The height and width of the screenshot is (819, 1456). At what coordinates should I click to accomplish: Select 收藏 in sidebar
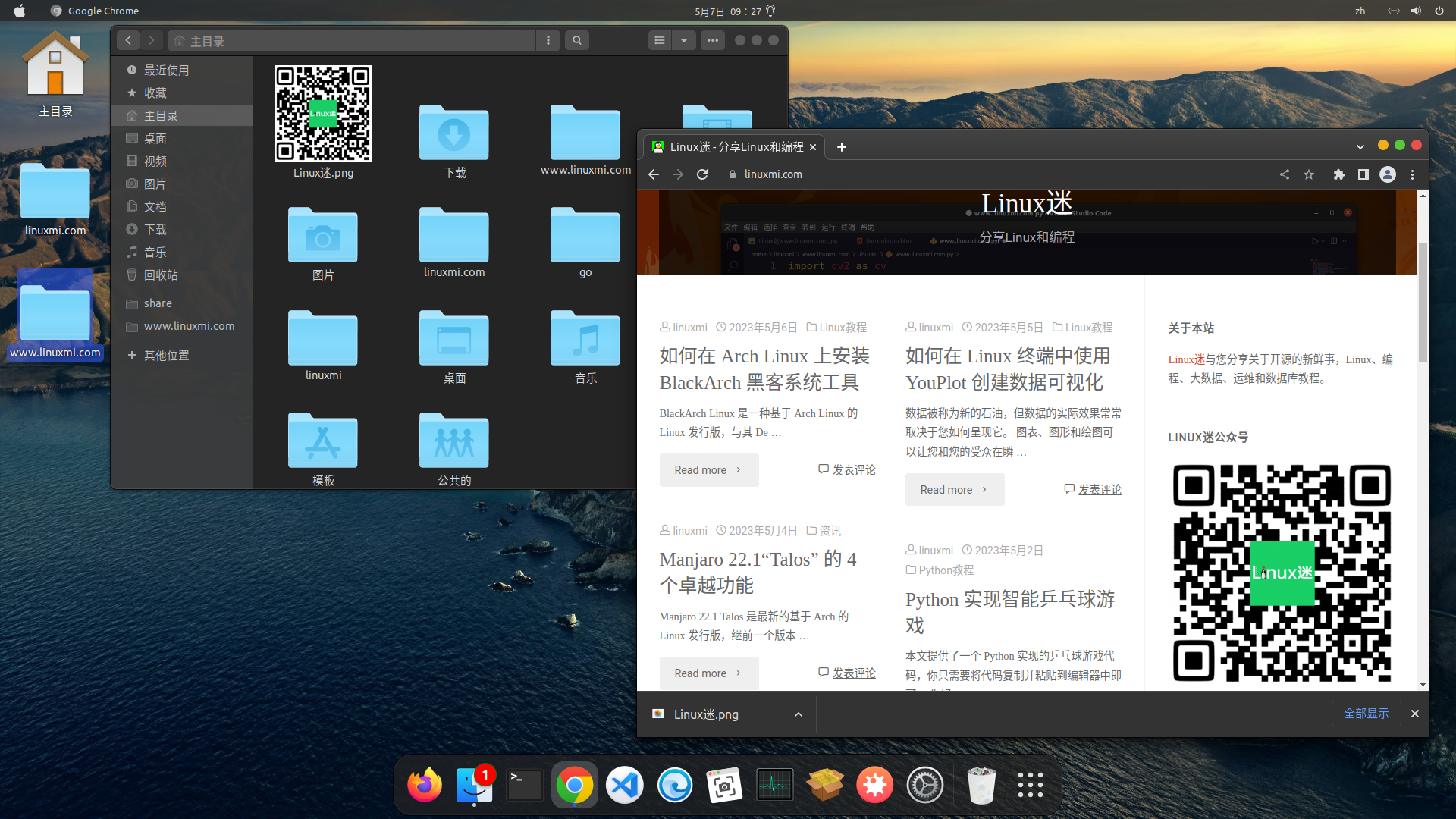click(x=182, y=93)
